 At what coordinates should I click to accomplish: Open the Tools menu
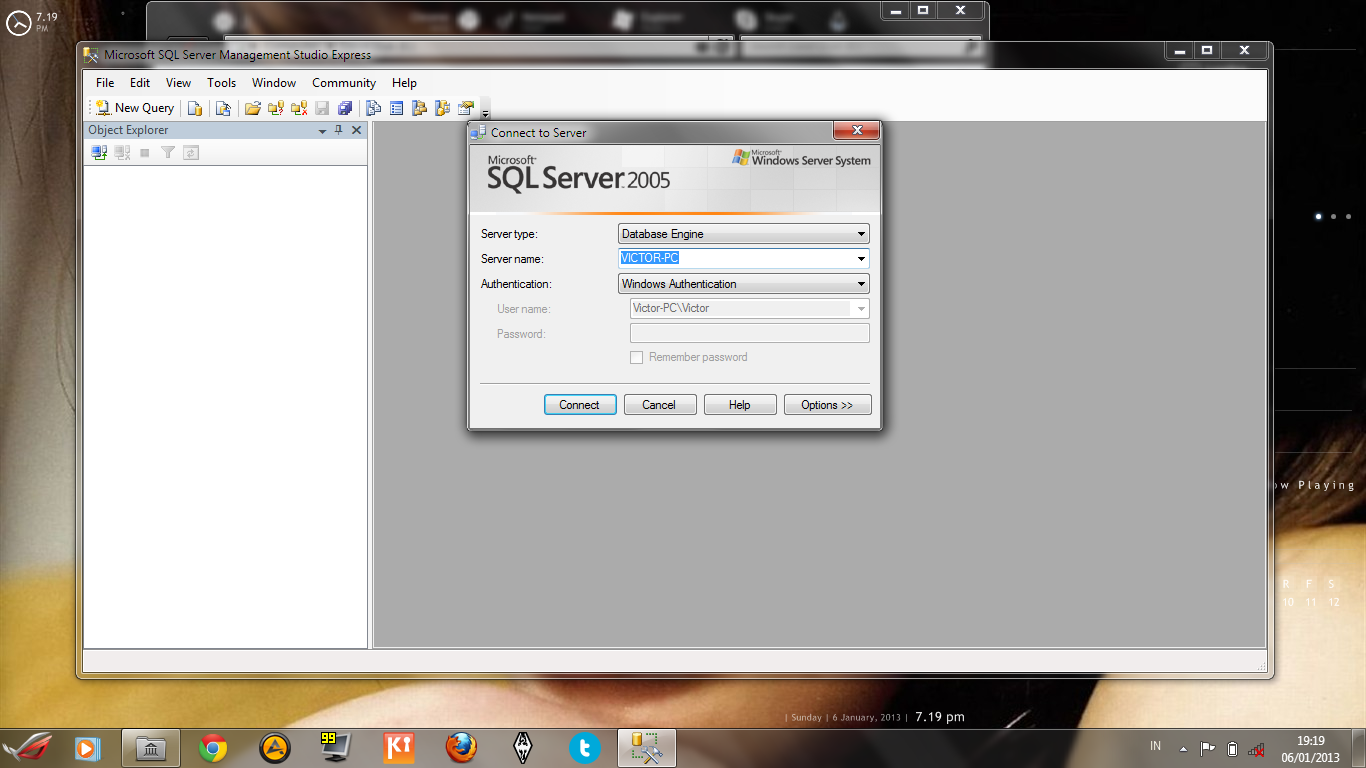[221, 83]
